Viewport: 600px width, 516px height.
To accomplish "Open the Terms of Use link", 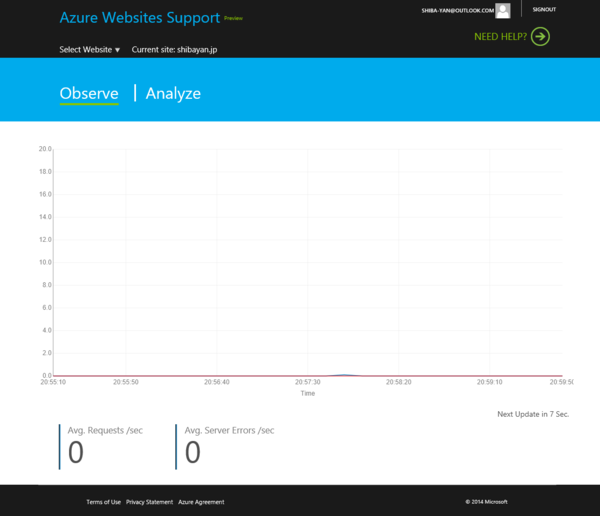I will pos(103,502).
